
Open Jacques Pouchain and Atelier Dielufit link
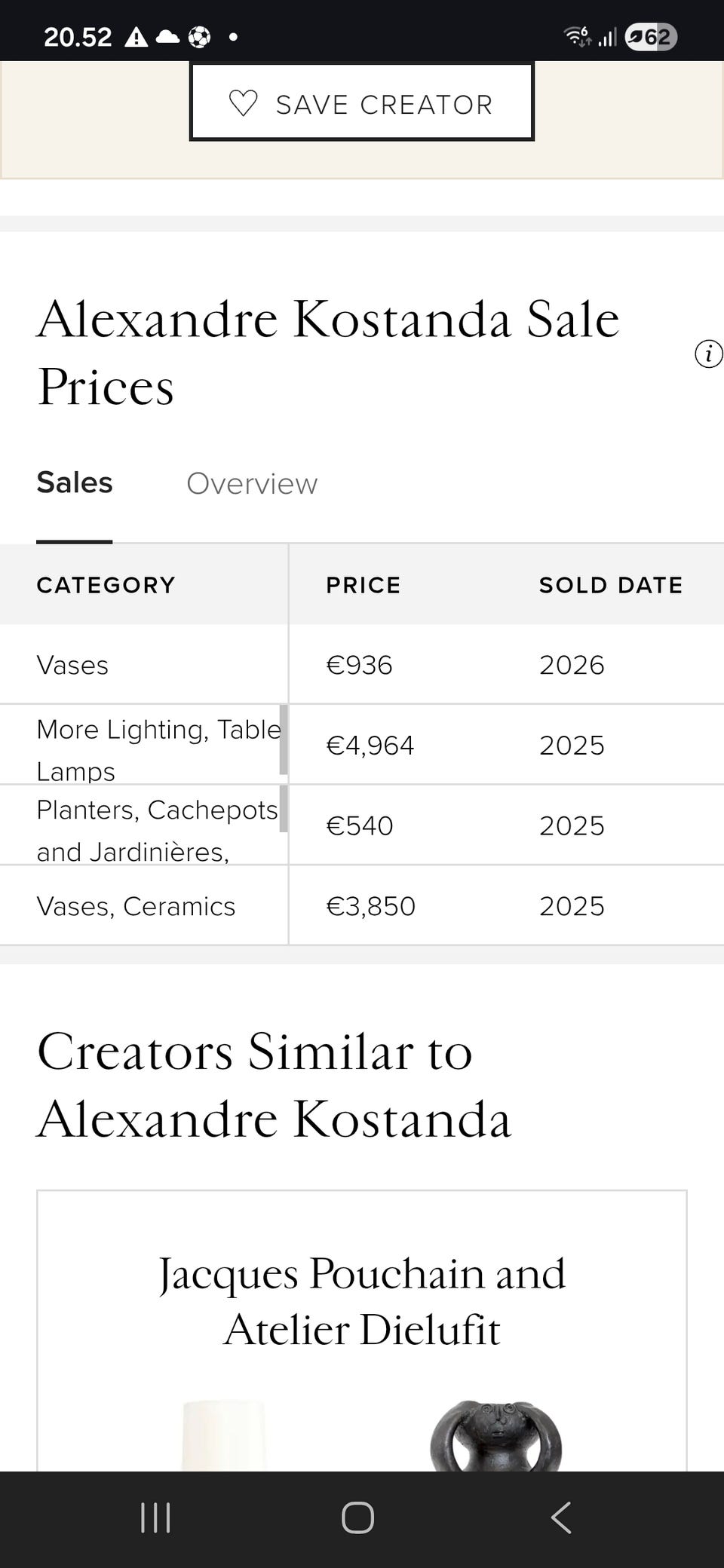pos(362,1301)
